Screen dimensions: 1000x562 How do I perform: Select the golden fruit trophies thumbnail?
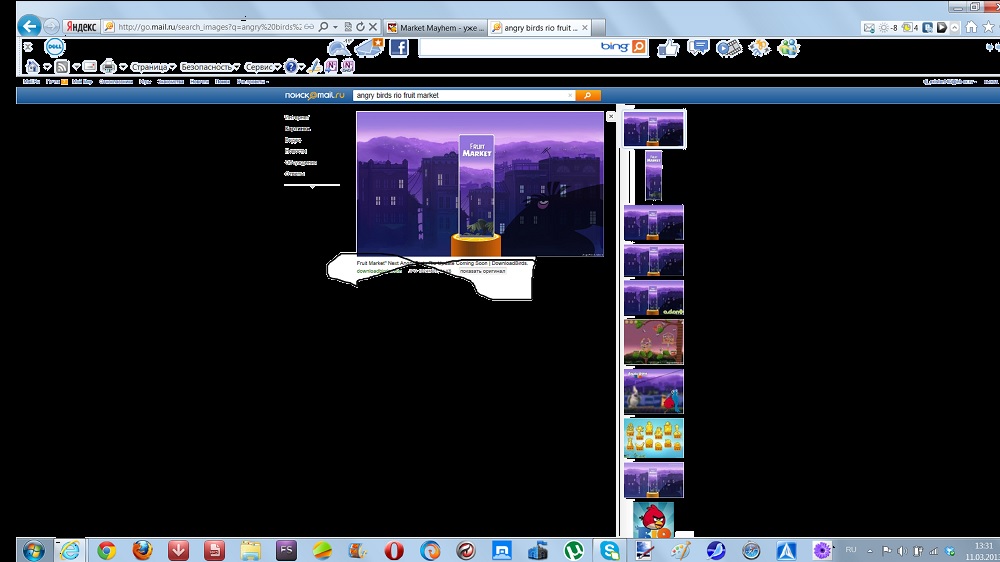[654, 438]
